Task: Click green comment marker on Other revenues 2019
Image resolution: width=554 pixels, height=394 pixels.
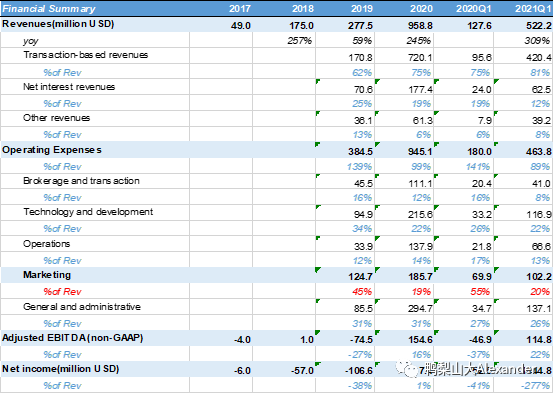Action: point(318,113)
